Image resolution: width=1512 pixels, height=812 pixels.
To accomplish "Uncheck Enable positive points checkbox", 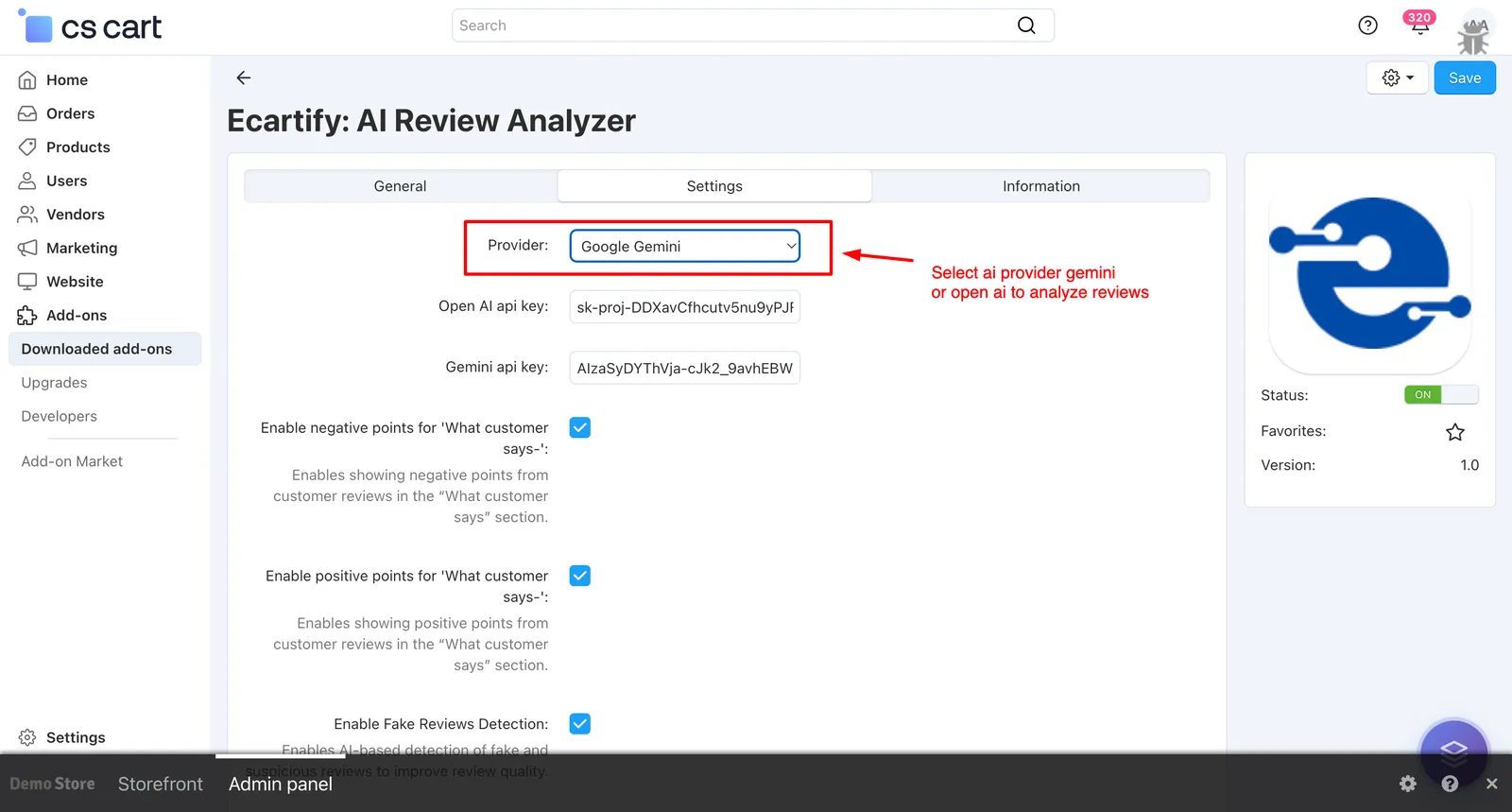I will coord(580,576).
